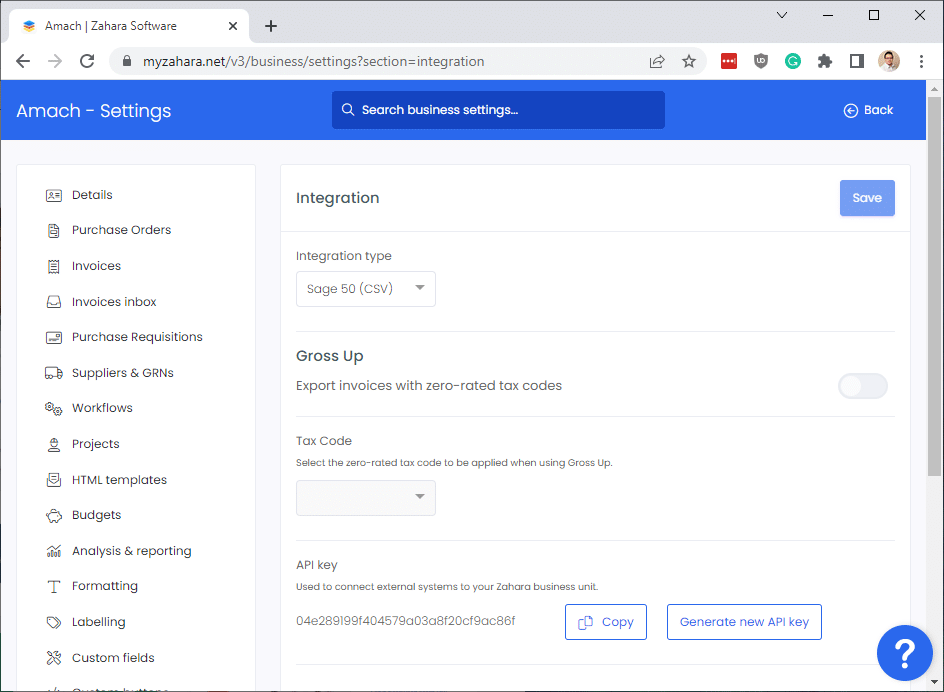Screen dimensions: 944x692
Task: Click the Search business settings field
Action: click(x=498, y=110)
